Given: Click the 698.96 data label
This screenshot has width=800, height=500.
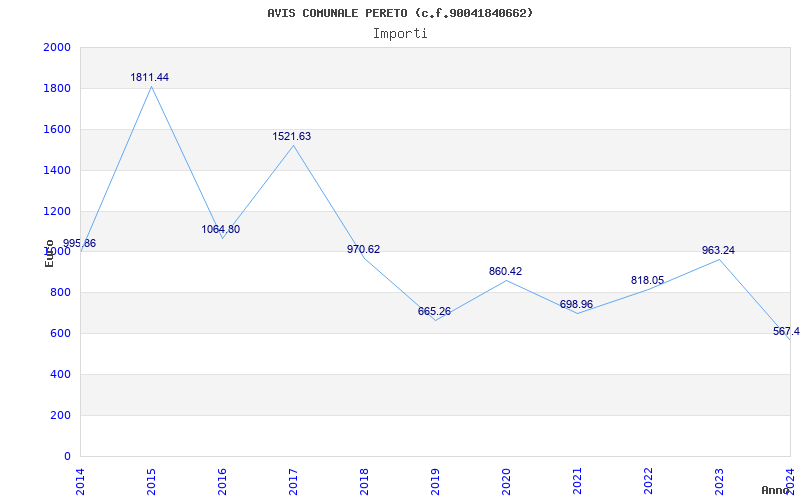Looking at the screenshot, I should click(x=577, y=305).
